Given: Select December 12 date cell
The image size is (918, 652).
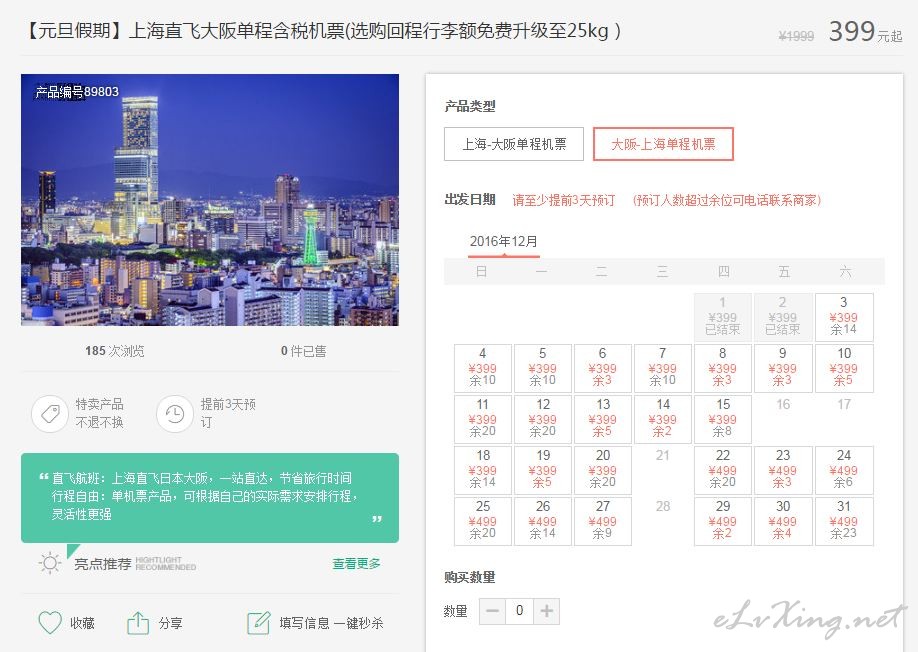Looking at the screenshot, I should 543,419.
